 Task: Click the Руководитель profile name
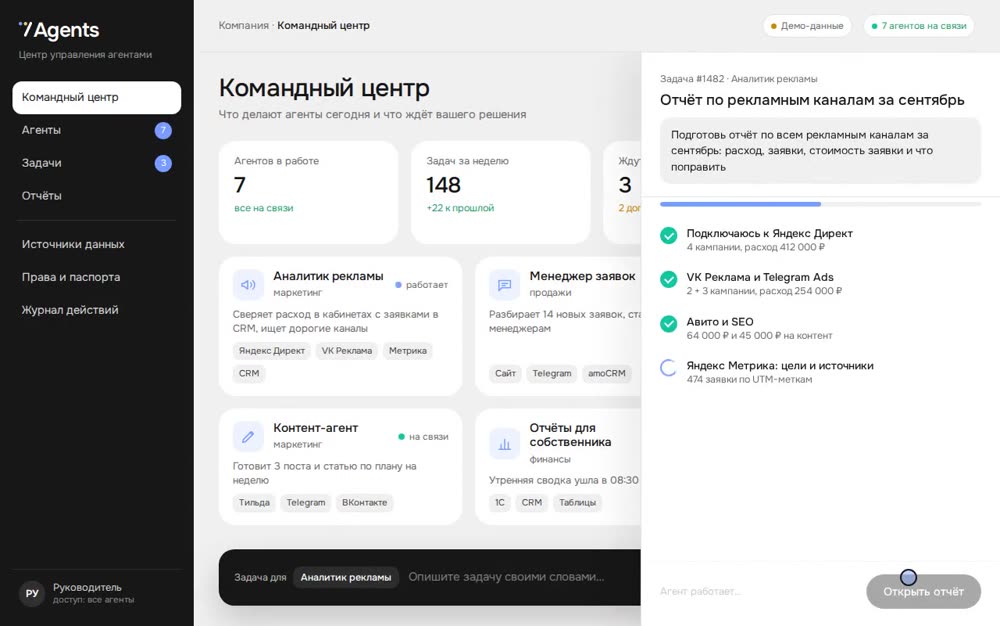click(87, 587)
